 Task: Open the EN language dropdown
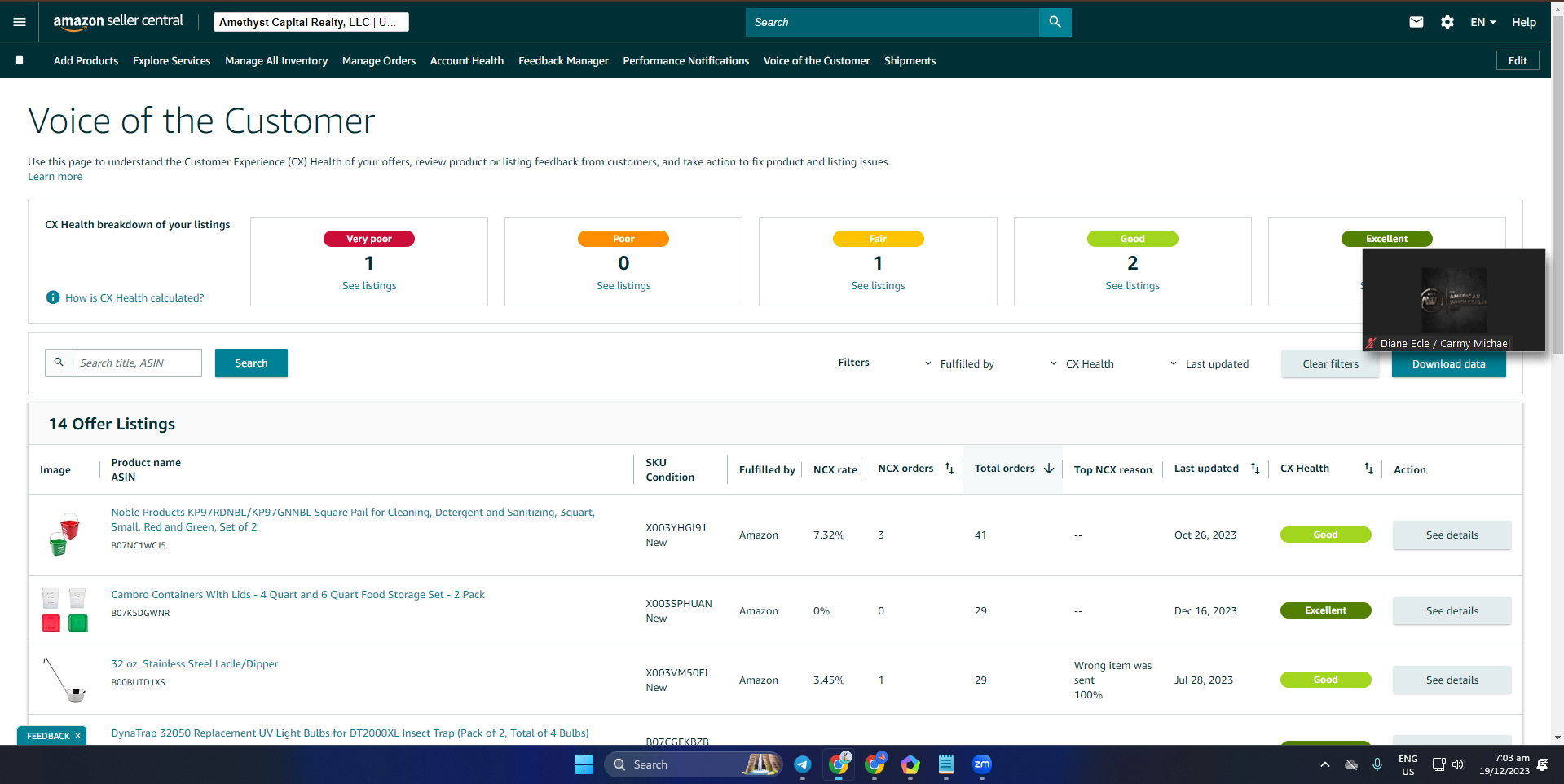(1483, 22)
